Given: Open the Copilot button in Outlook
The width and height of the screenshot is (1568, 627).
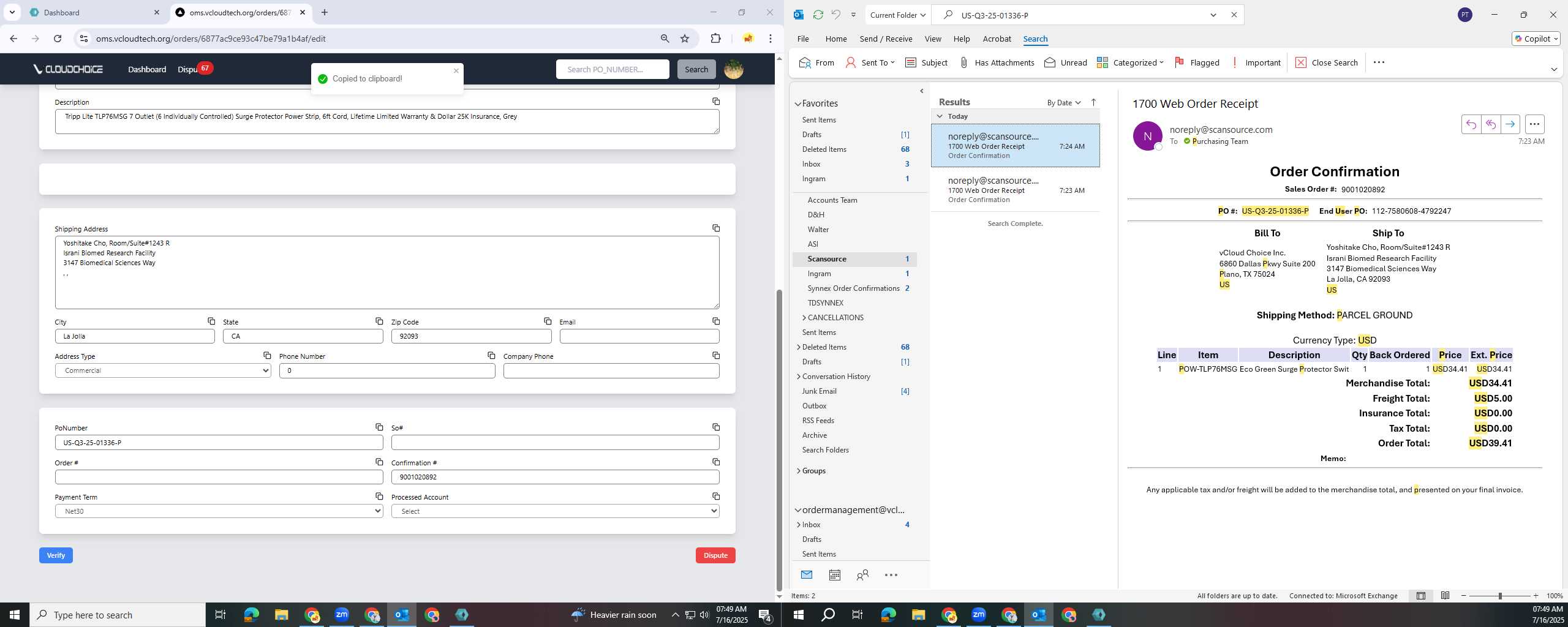Looking at the screenshot, I should (x=1536, y=39).
